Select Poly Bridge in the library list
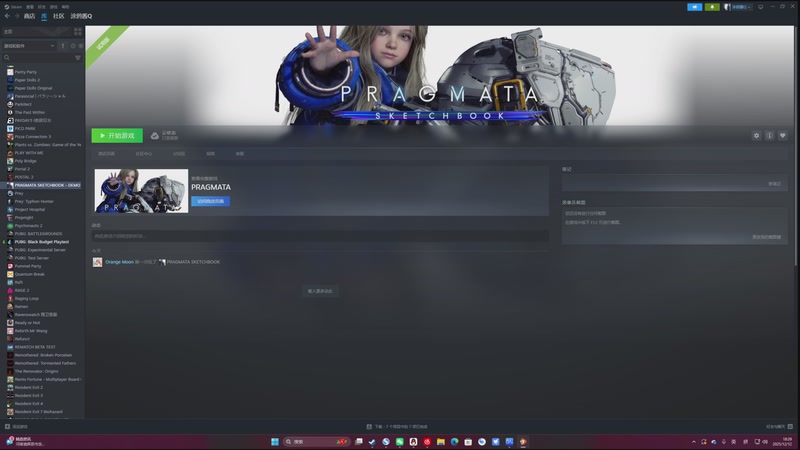 (26, 161)
